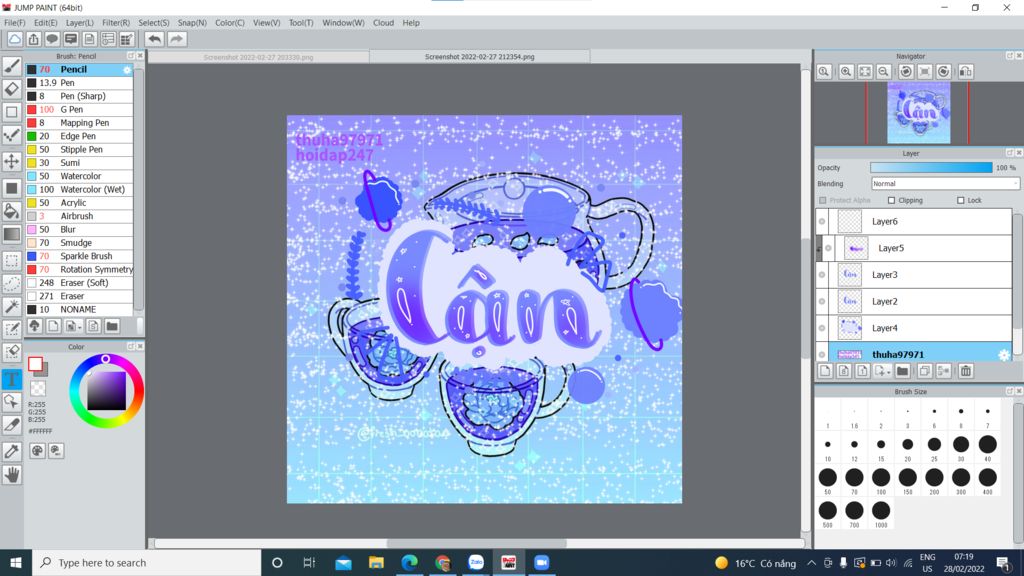This screenshot has height=576, width=1024.
Task: Select the Layer3 row in the Layer panel
Action: pyautogui.click(x=914, y=275)
